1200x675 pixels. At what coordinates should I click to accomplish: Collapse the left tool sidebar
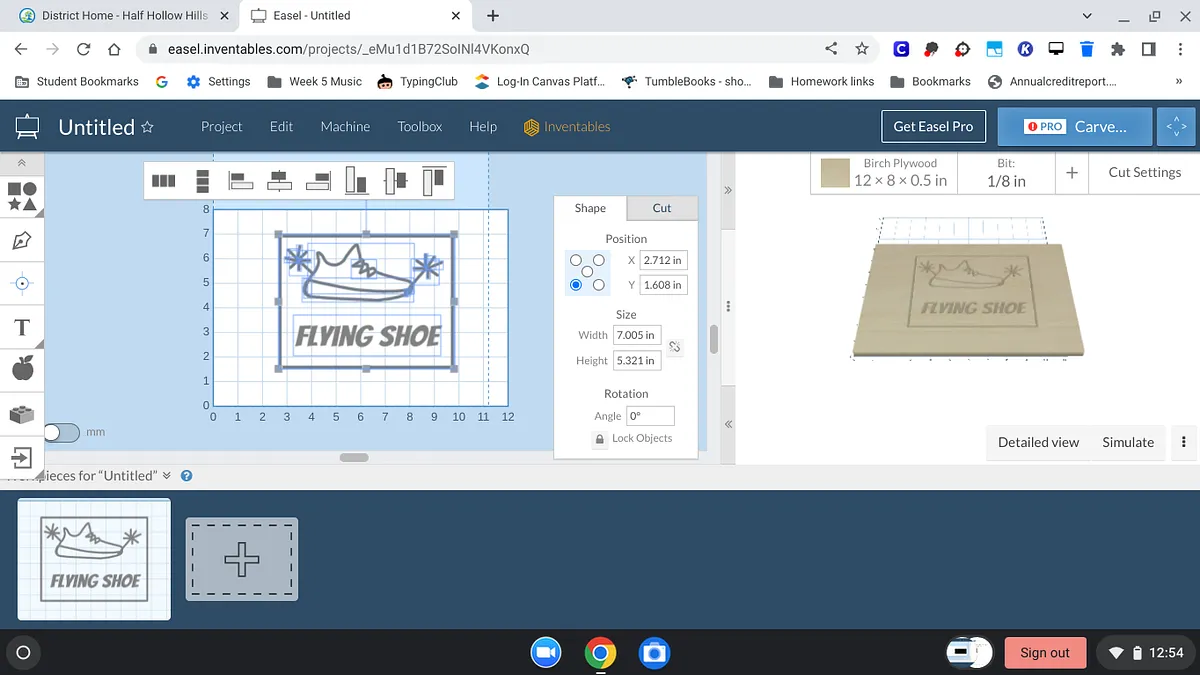(x=22, y=163)
